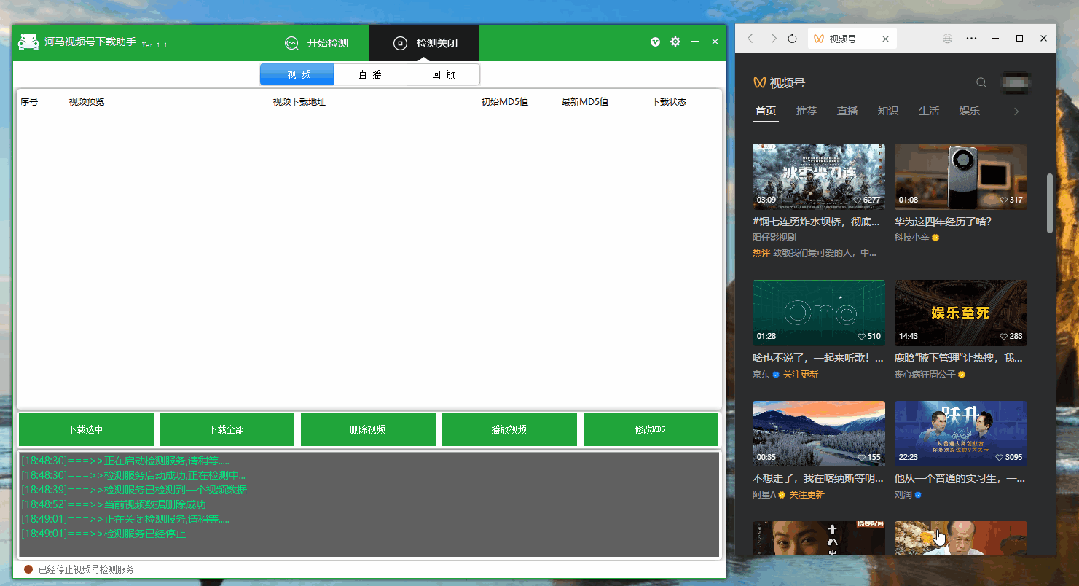Select the log line 检测服务已经停止
Image resolution: width=1079 pixels, height=586 pixels.
click(103, 533)
